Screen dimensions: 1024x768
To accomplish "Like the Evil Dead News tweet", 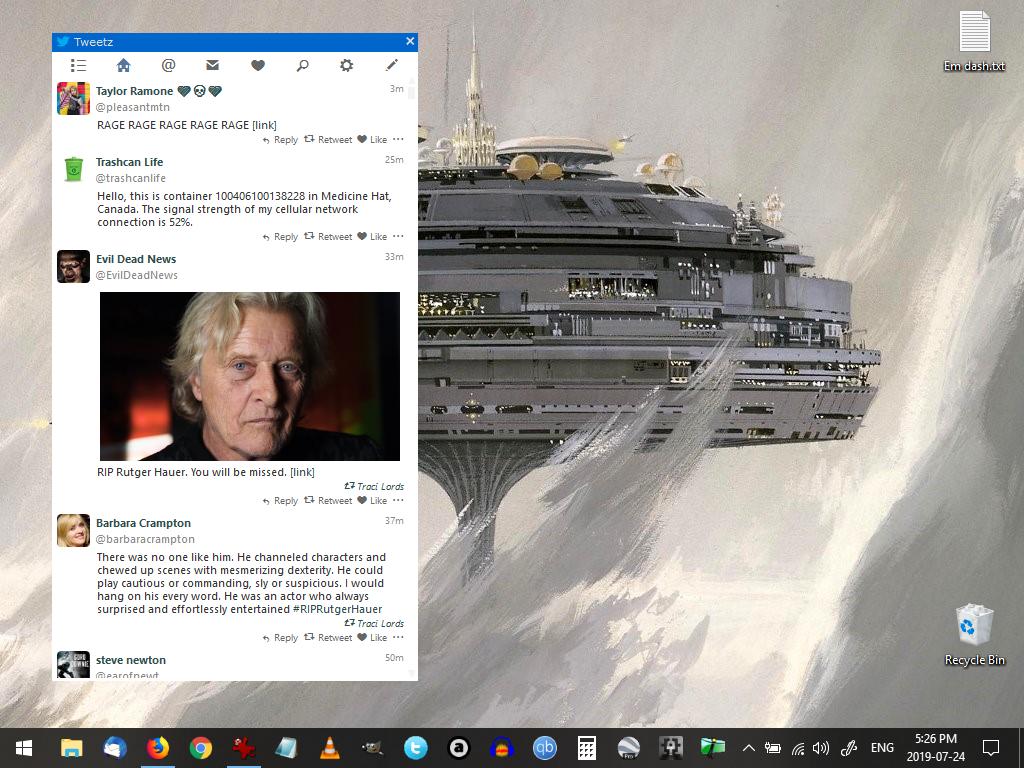I will (x=372, y=501).
